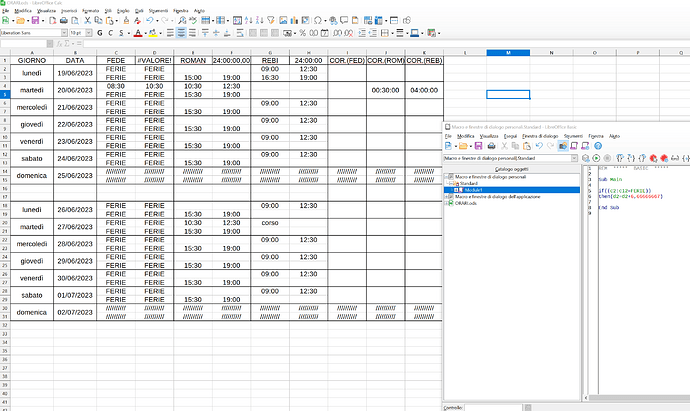Open the Calc Dati menu
Screen dimensions: 690x411
[x=139, y=11]
